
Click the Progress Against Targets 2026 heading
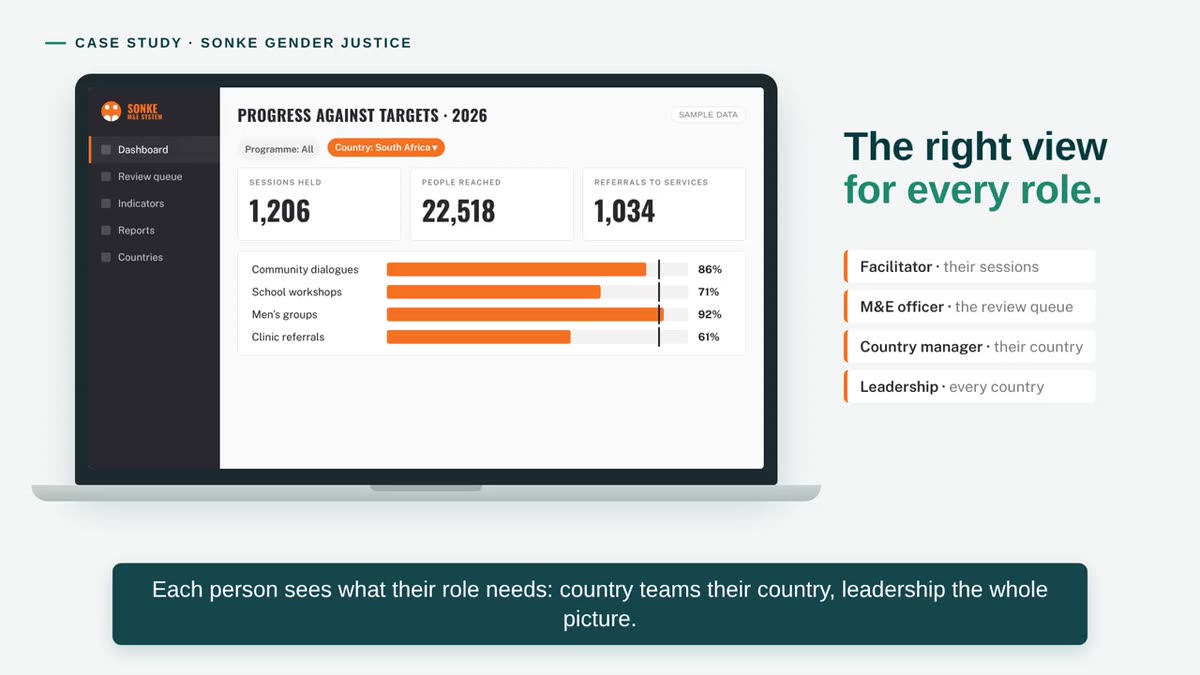pos(363,116)
